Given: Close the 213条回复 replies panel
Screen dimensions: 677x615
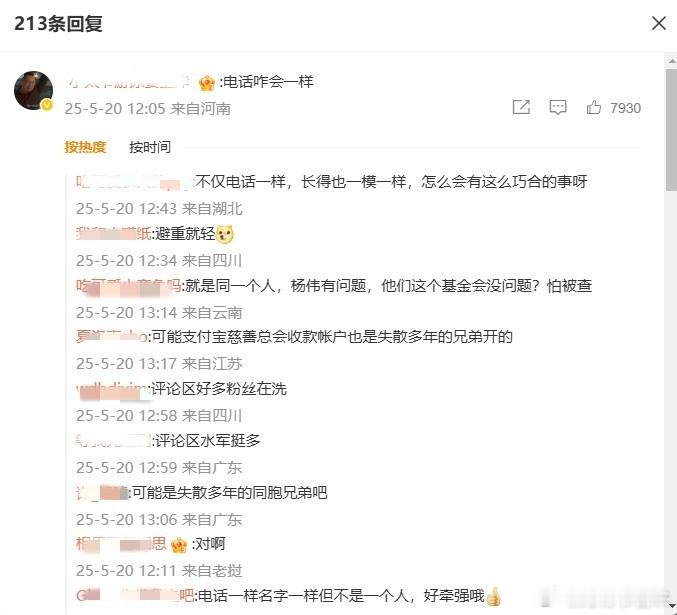Looking at the screenshot, I should pyautogui.click(x=659, y=23).
